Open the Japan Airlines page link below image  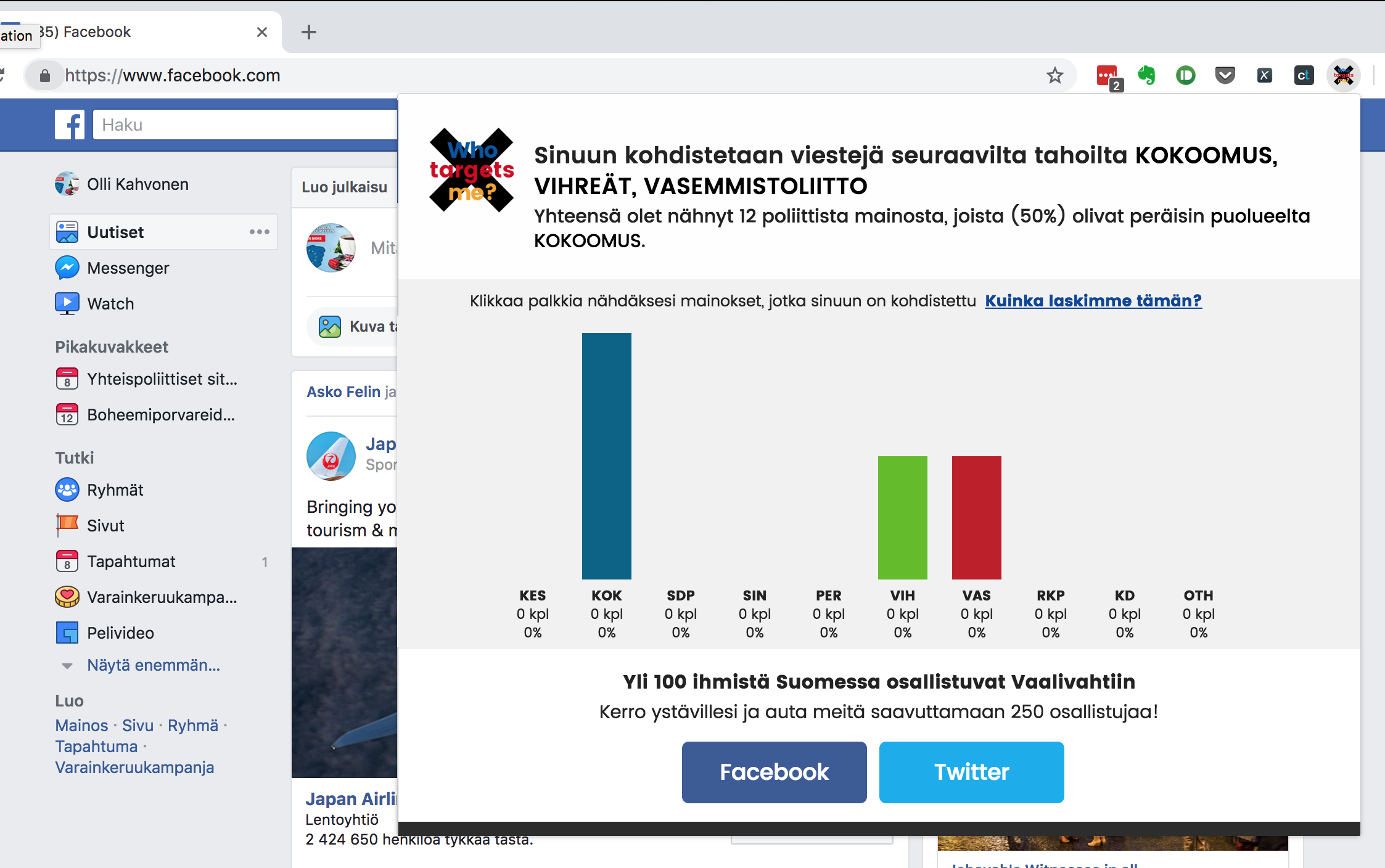tap(351, 799)
